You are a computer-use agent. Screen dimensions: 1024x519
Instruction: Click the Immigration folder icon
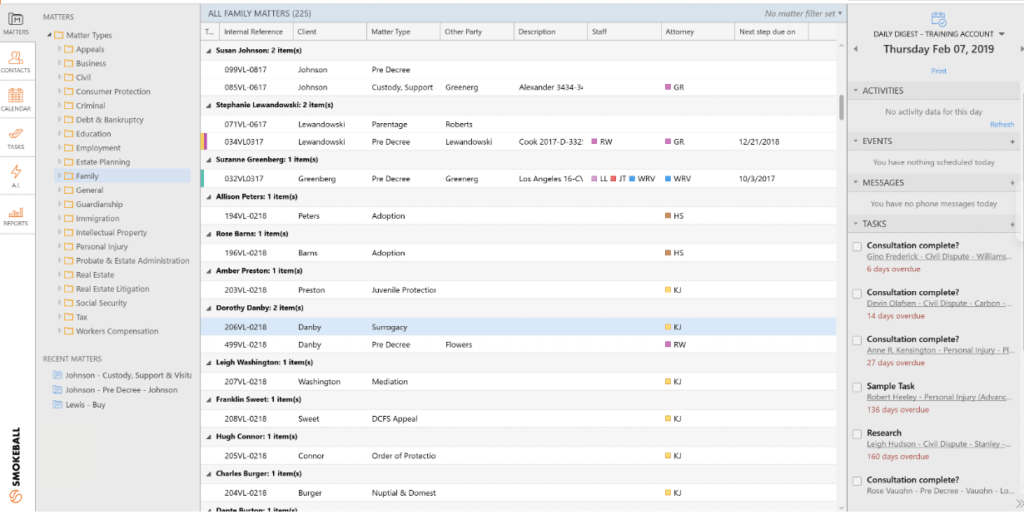coord(69,219)
